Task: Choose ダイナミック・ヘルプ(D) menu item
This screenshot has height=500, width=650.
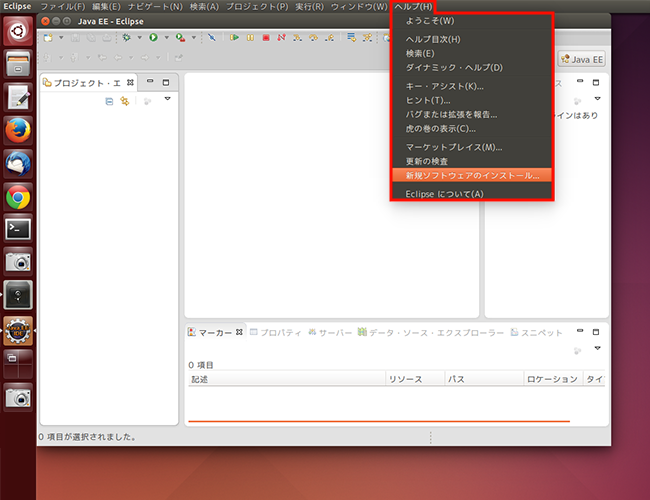Action: click(472, 68)
